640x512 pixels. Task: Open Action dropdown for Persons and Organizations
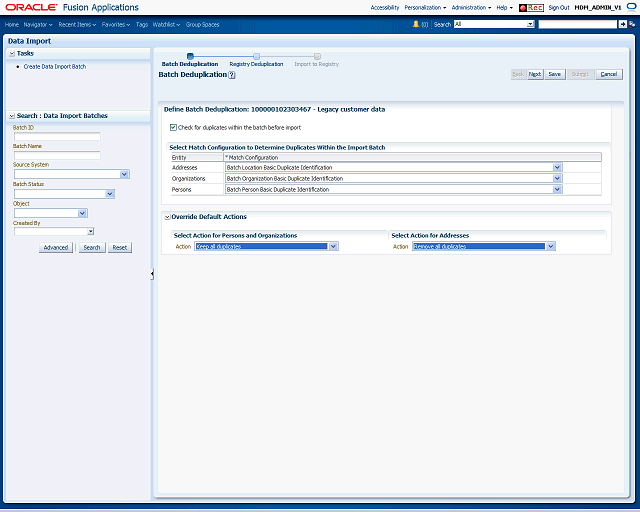[x=333, y=246]
